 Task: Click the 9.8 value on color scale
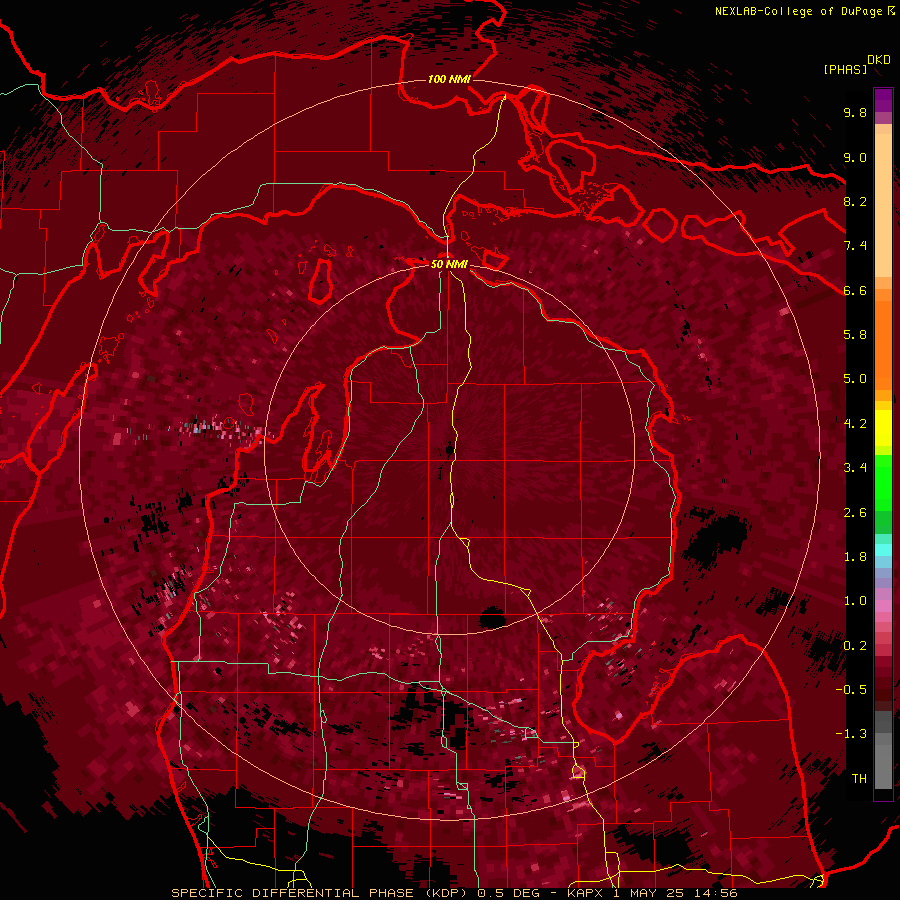click(855, 112)
